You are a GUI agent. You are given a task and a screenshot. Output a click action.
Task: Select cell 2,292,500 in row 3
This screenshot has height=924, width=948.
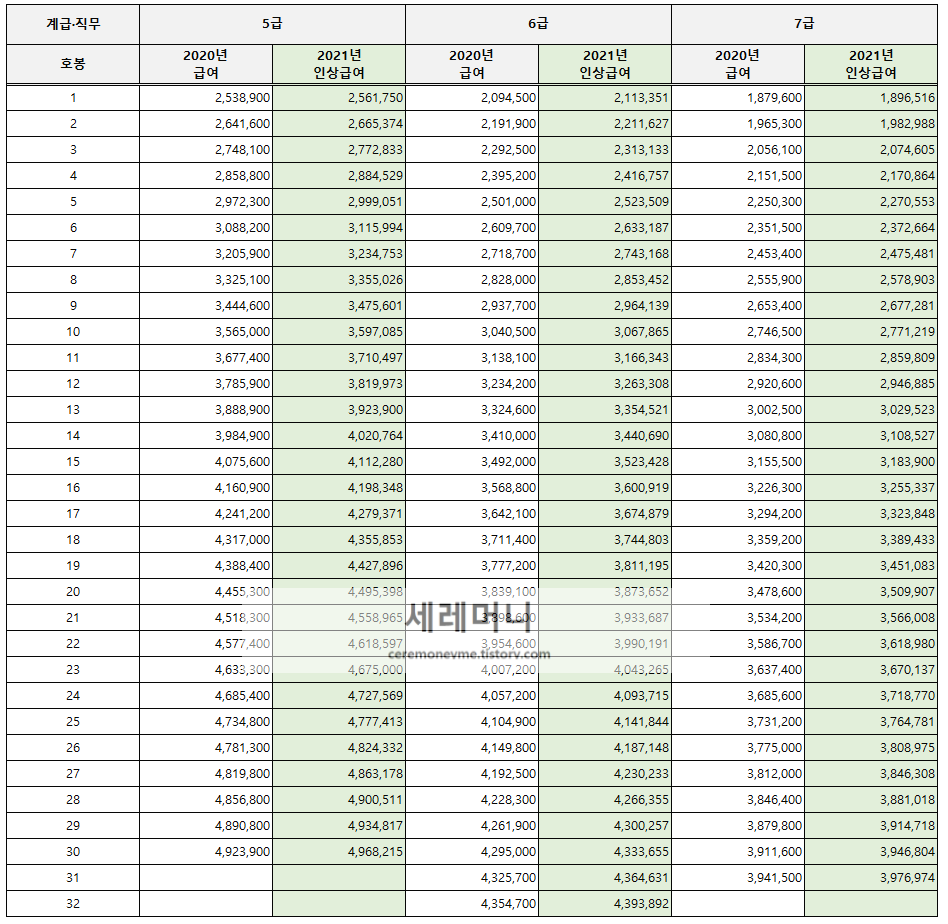pos(472,150)
